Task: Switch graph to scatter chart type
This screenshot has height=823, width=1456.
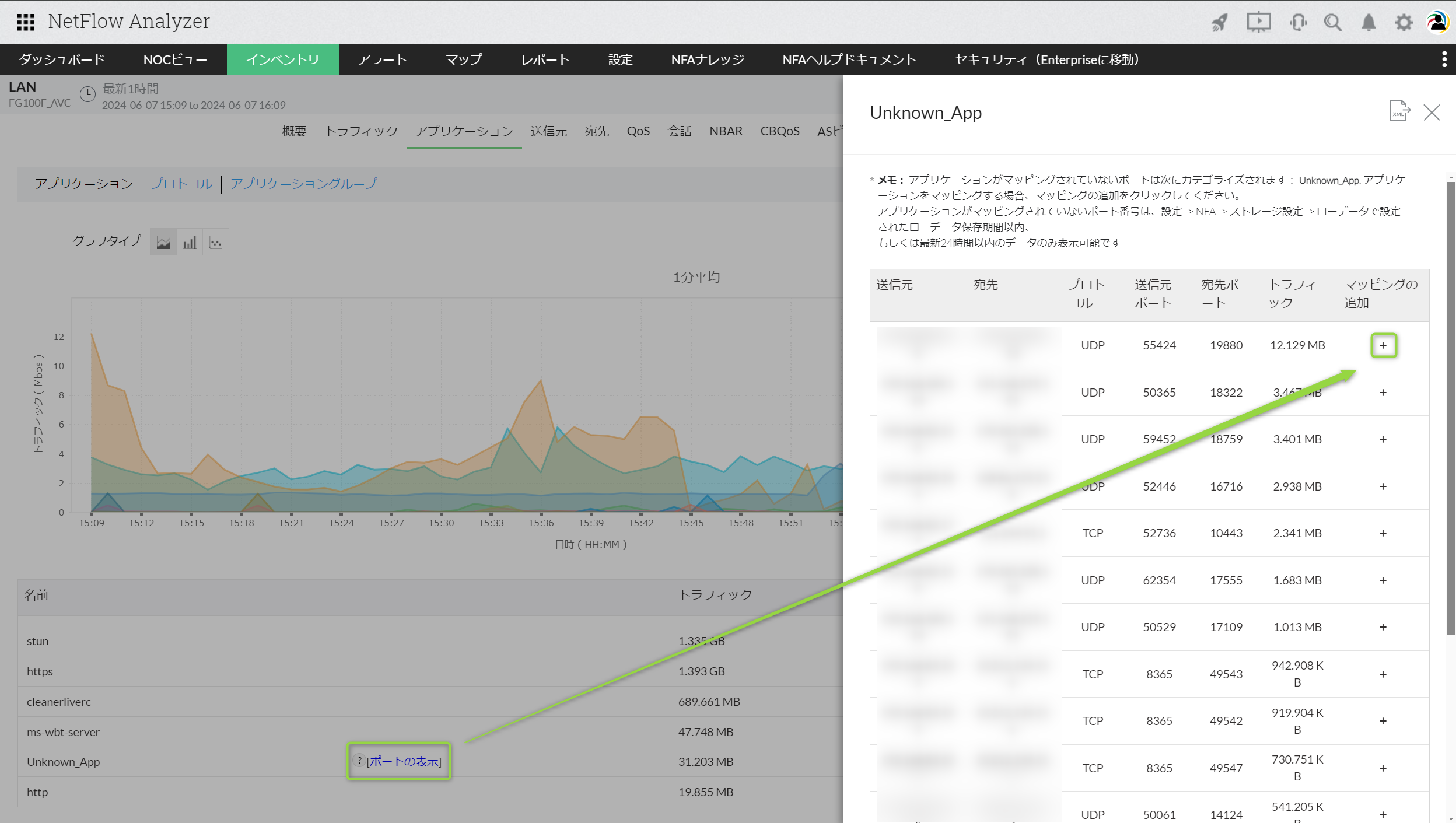Action: [216, 243]
